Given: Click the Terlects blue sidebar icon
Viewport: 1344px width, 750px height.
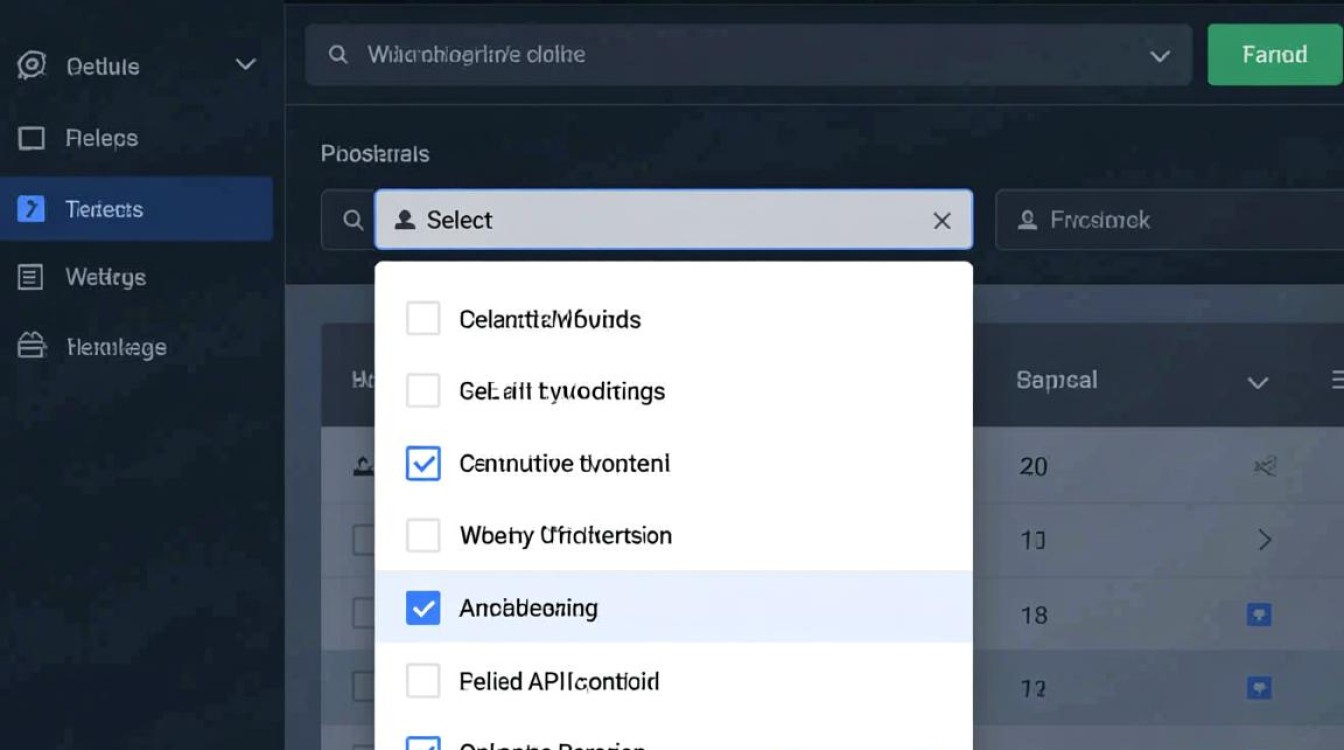Looking at the screenshot, I should [32, 209].
